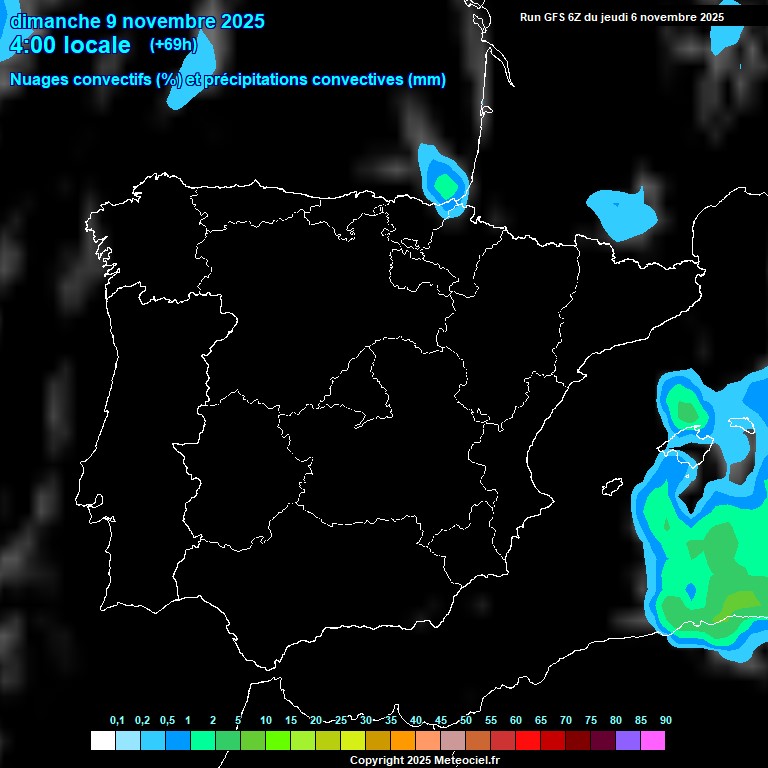Click legend value "65"
768x768 pixels.
pyautogui.click(x=541, y=720)
